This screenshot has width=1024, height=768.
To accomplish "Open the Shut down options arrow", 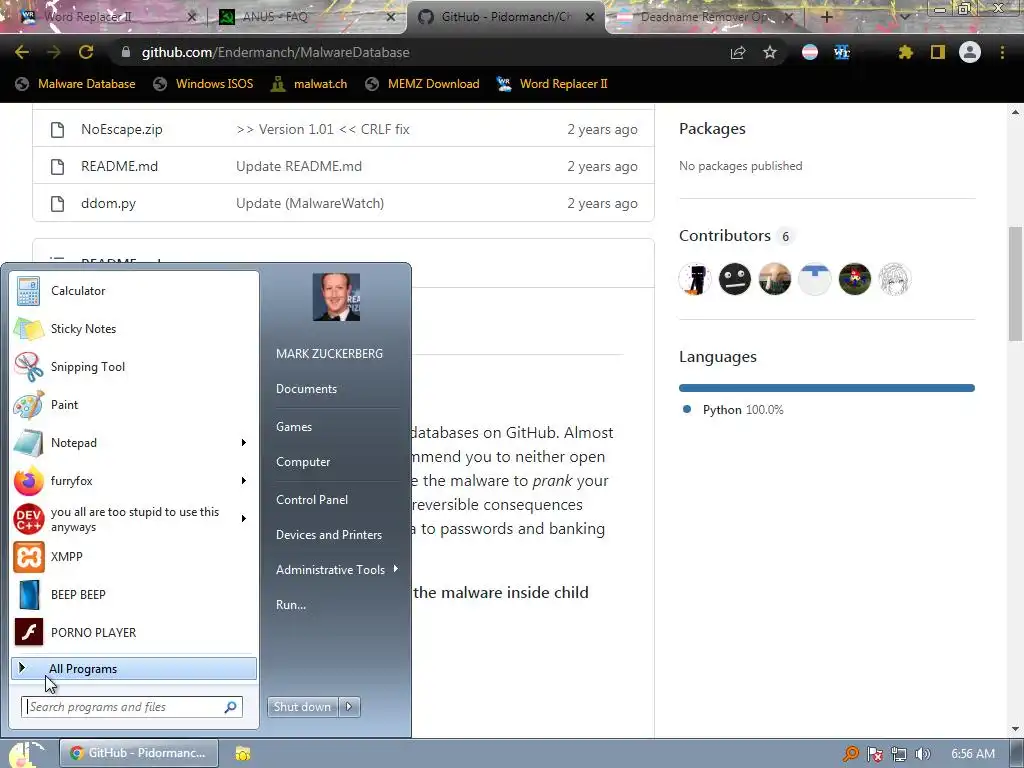I will pyautogui.click(x=349, y=707).
